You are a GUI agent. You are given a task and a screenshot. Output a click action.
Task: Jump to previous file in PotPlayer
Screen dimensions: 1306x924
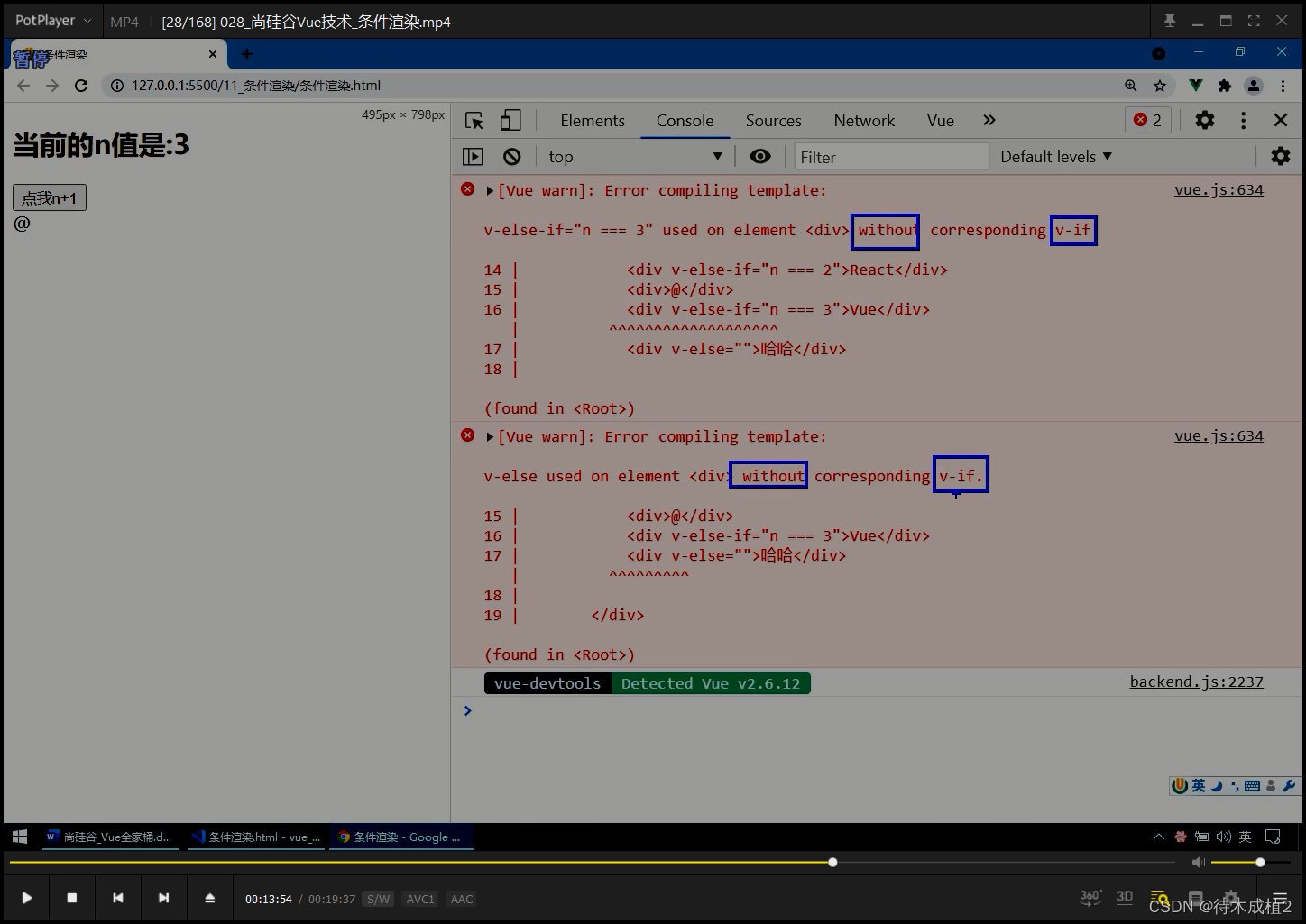[x=118, y=898]
